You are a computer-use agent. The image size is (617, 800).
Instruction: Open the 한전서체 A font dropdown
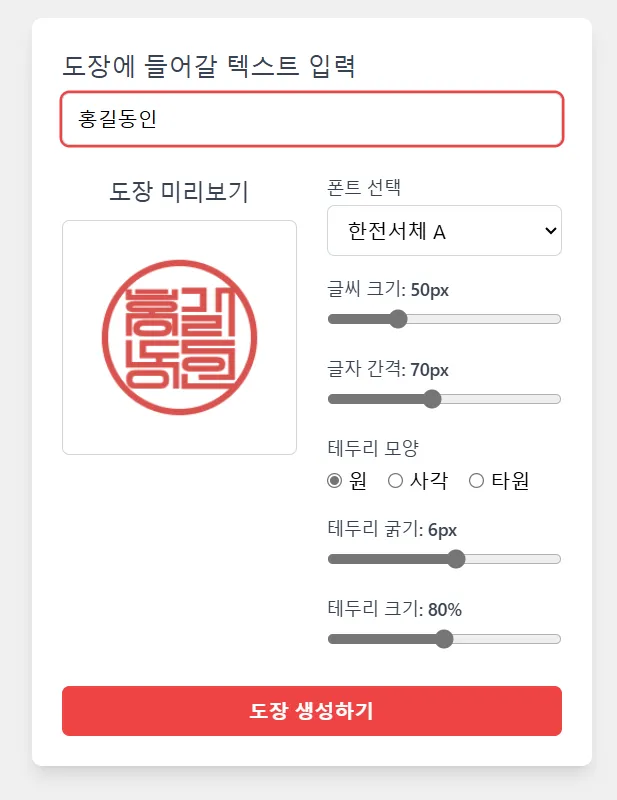(x=444, y=230)
